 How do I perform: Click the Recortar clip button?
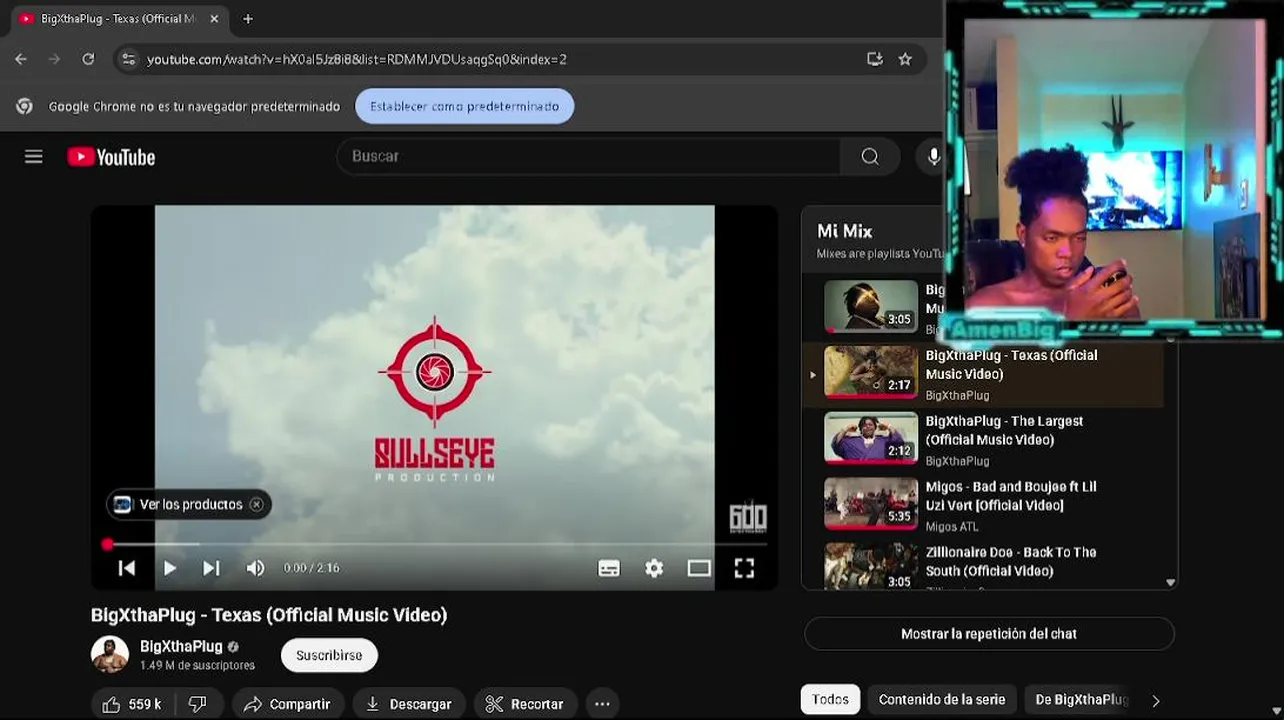(525, 704)
